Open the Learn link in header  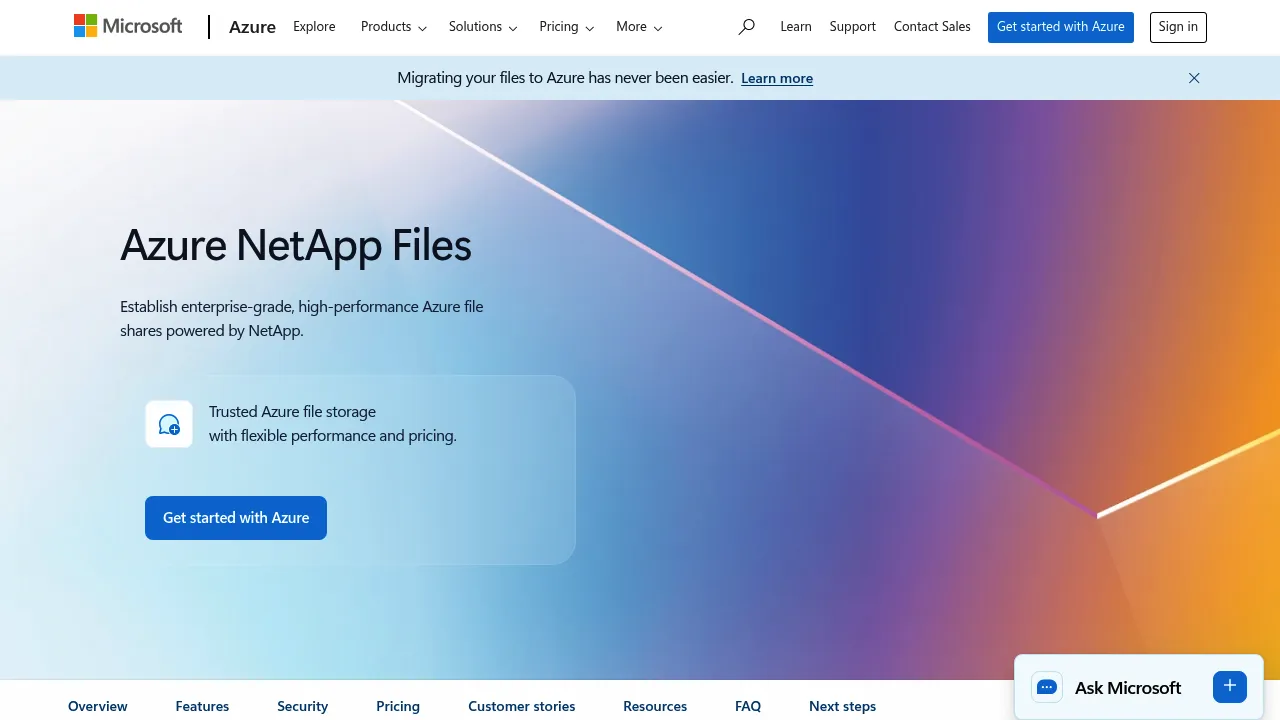796,27
